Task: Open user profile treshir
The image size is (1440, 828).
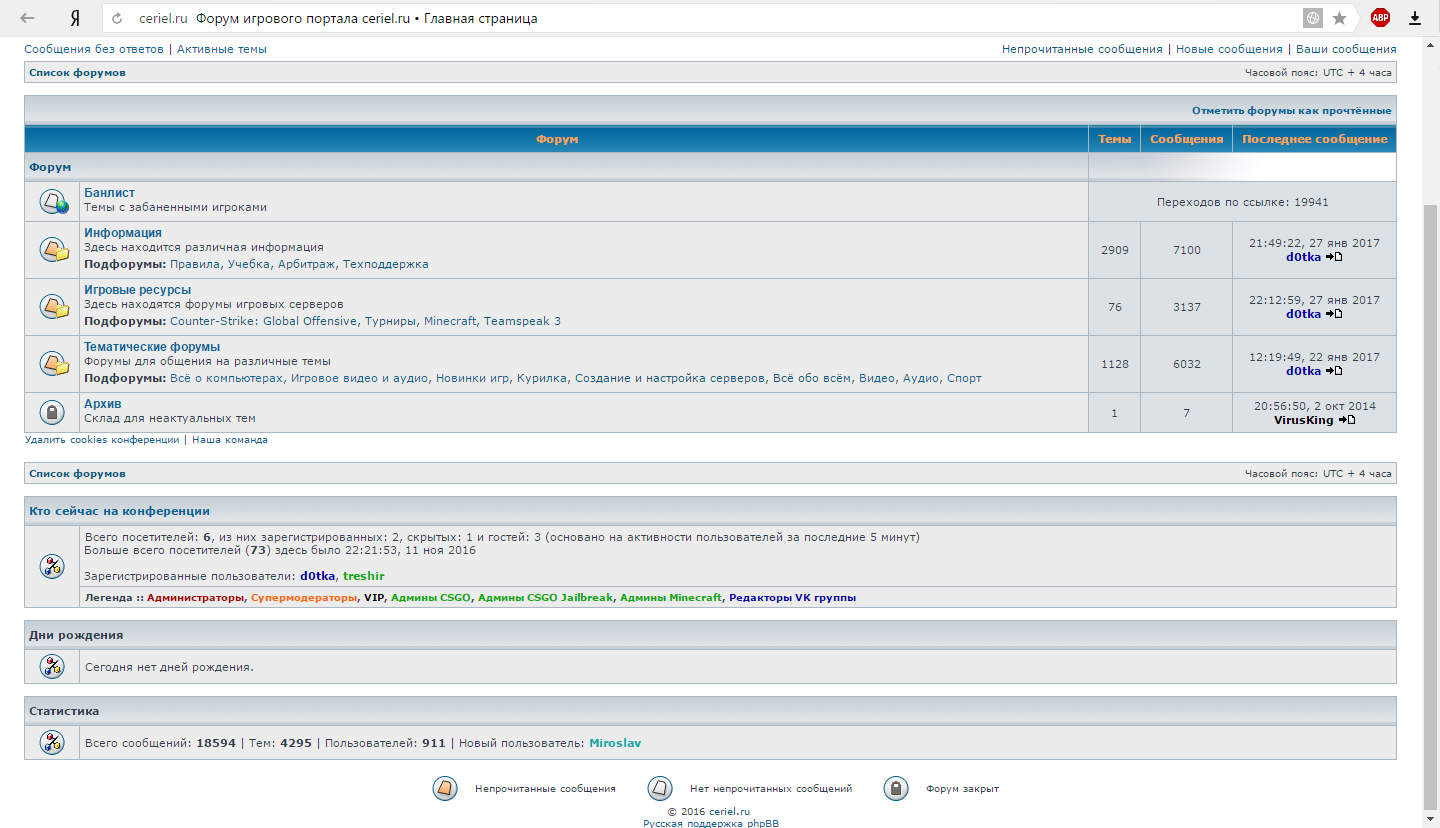Action: click(x=363, y=576)
